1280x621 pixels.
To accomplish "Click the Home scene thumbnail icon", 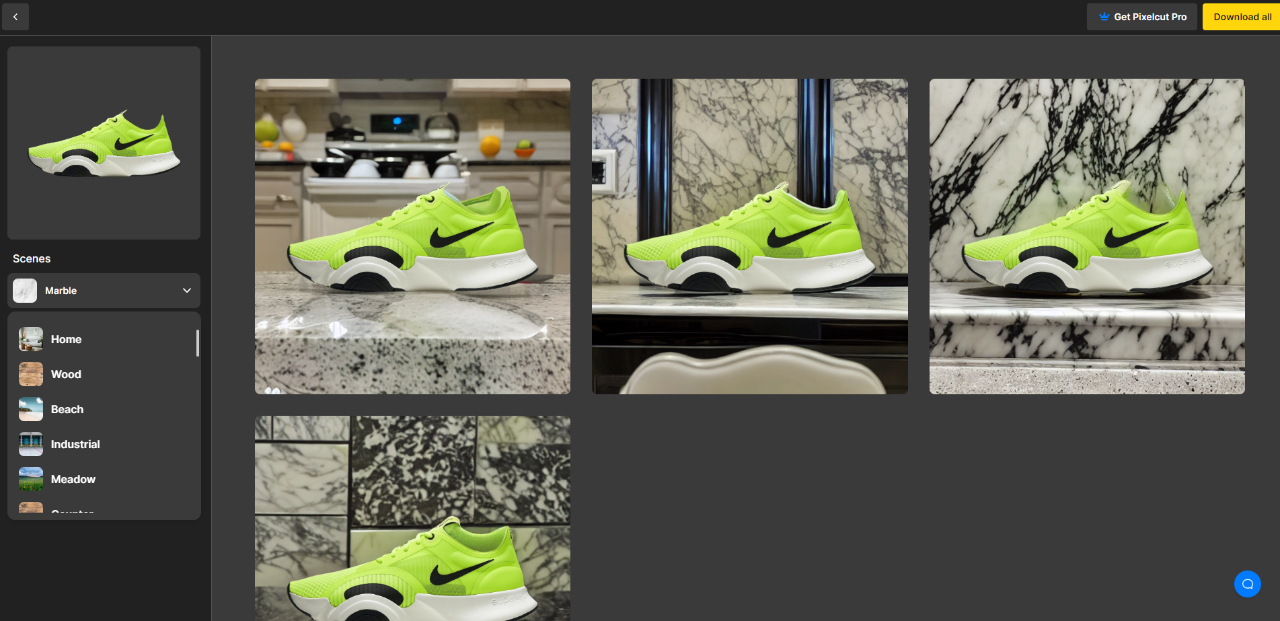I will click(x=31, y=339).
